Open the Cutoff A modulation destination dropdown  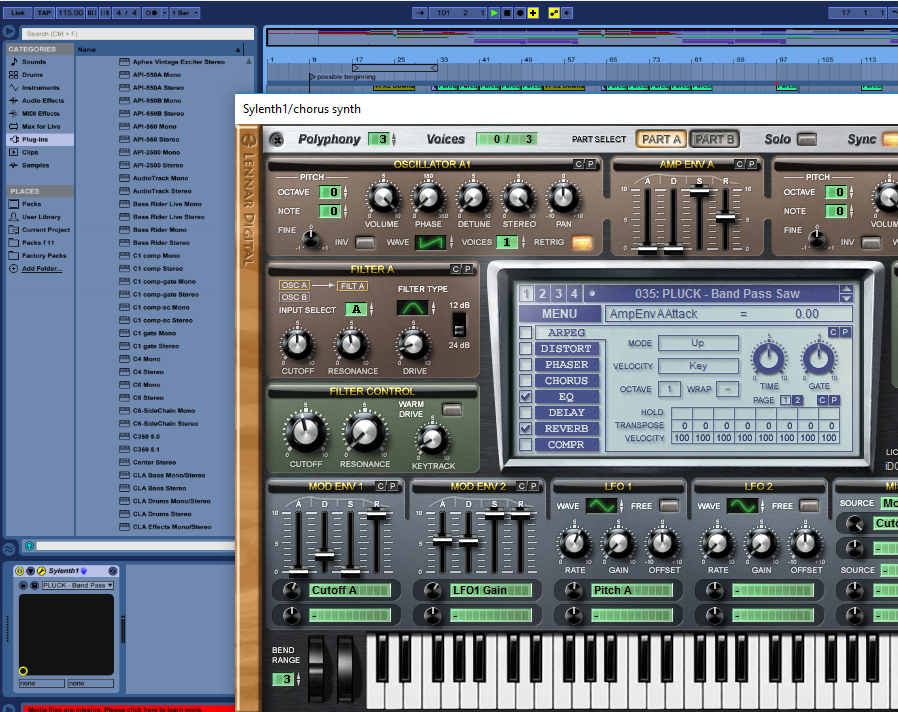point(350,590)
